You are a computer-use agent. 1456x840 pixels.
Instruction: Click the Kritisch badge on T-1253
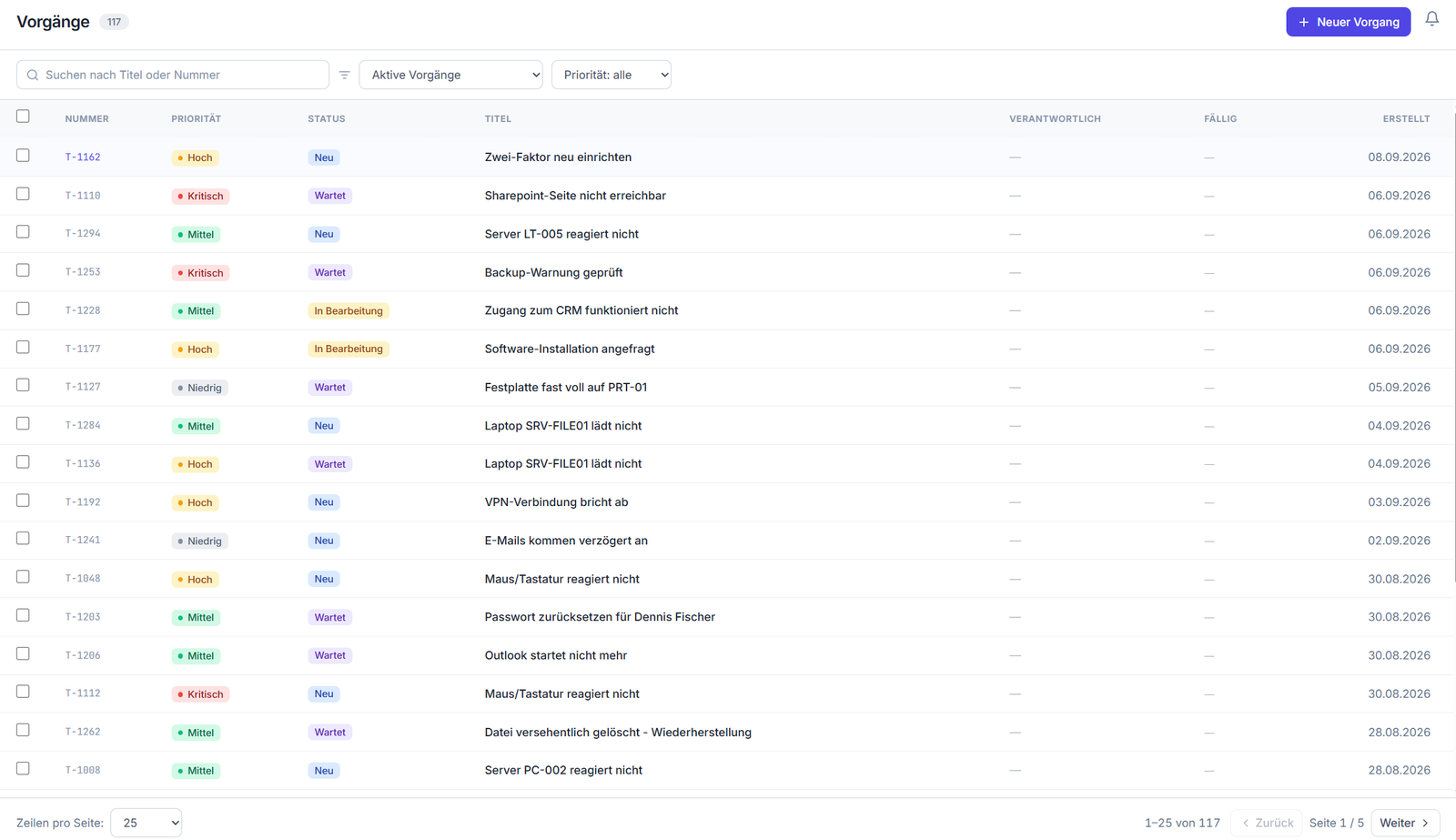click(x=200, y=273)
